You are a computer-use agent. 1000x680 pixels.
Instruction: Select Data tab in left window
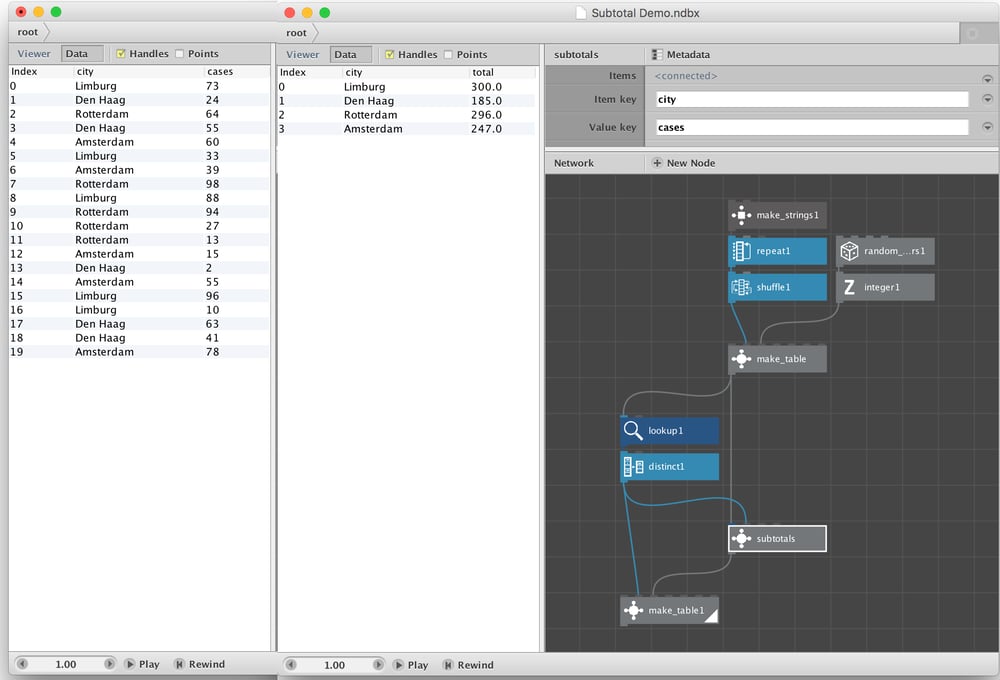82,54
